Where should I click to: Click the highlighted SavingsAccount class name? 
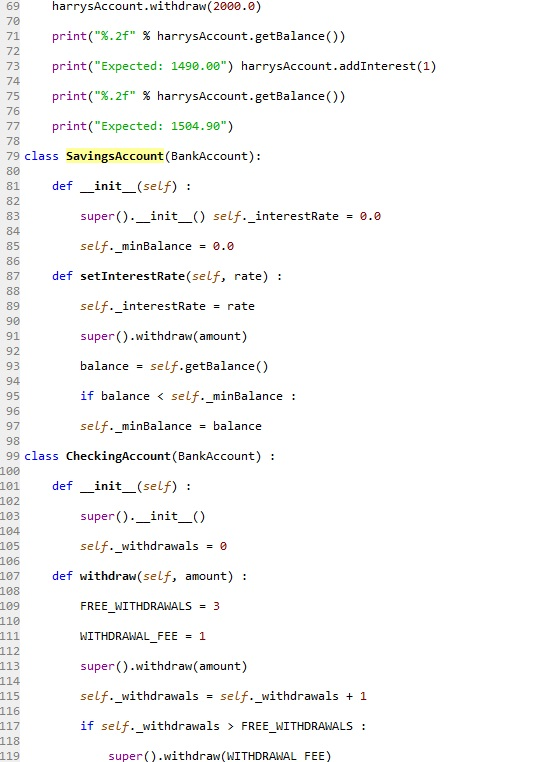click(115, 156)
